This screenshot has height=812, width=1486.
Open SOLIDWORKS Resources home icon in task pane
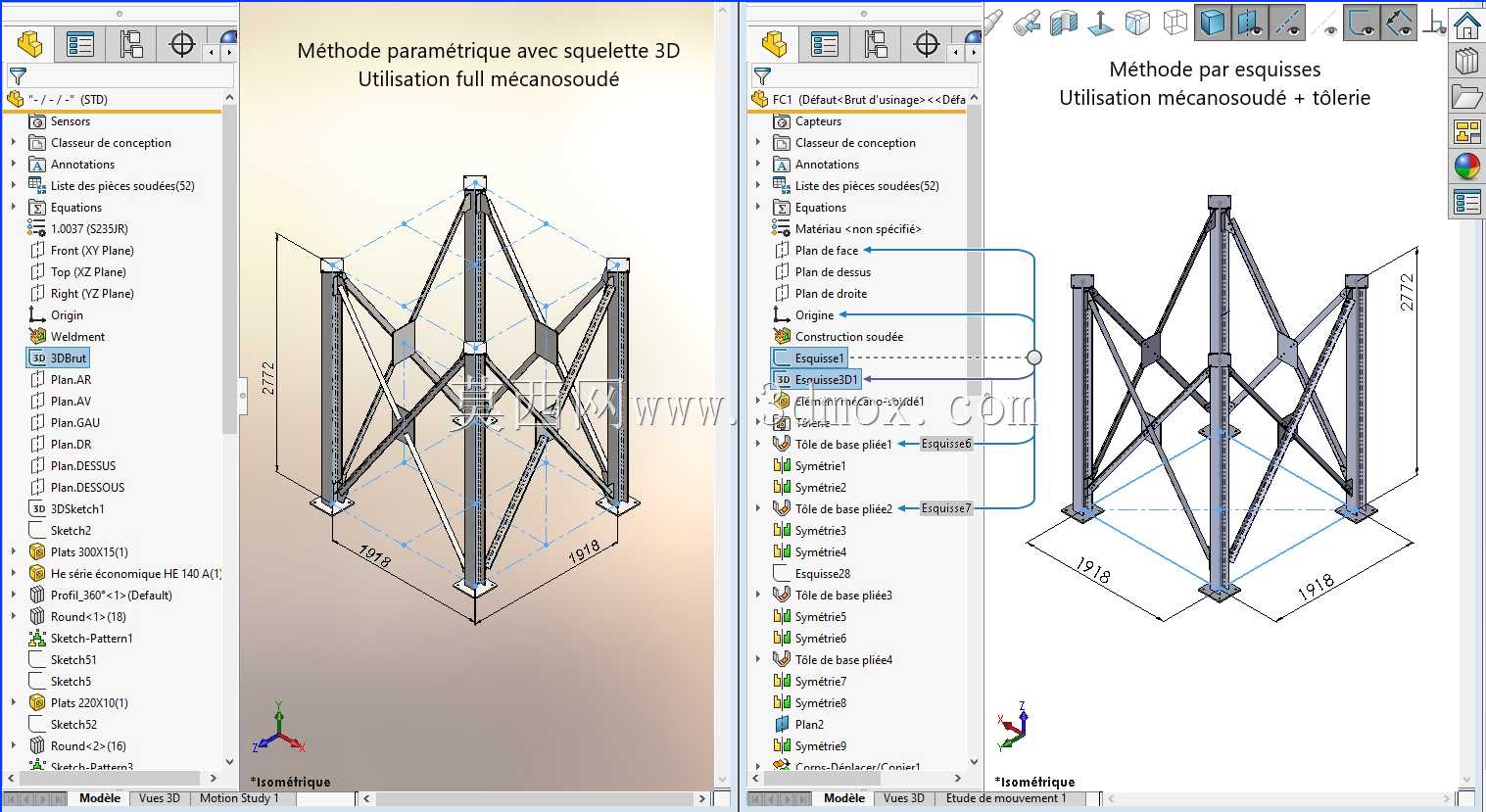pos(1467,24)
